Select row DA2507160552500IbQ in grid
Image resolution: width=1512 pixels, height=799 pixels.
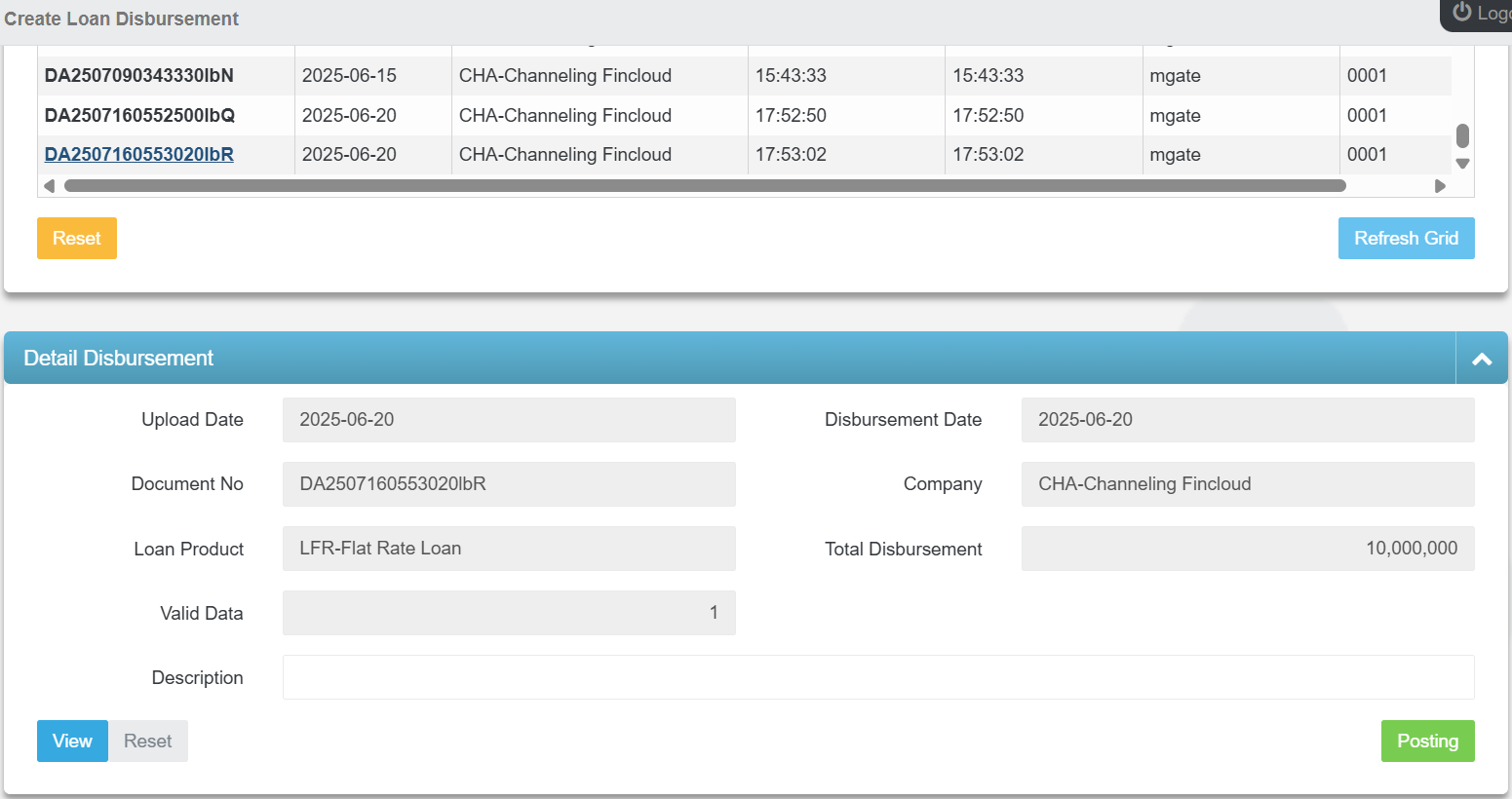point(139,115)
